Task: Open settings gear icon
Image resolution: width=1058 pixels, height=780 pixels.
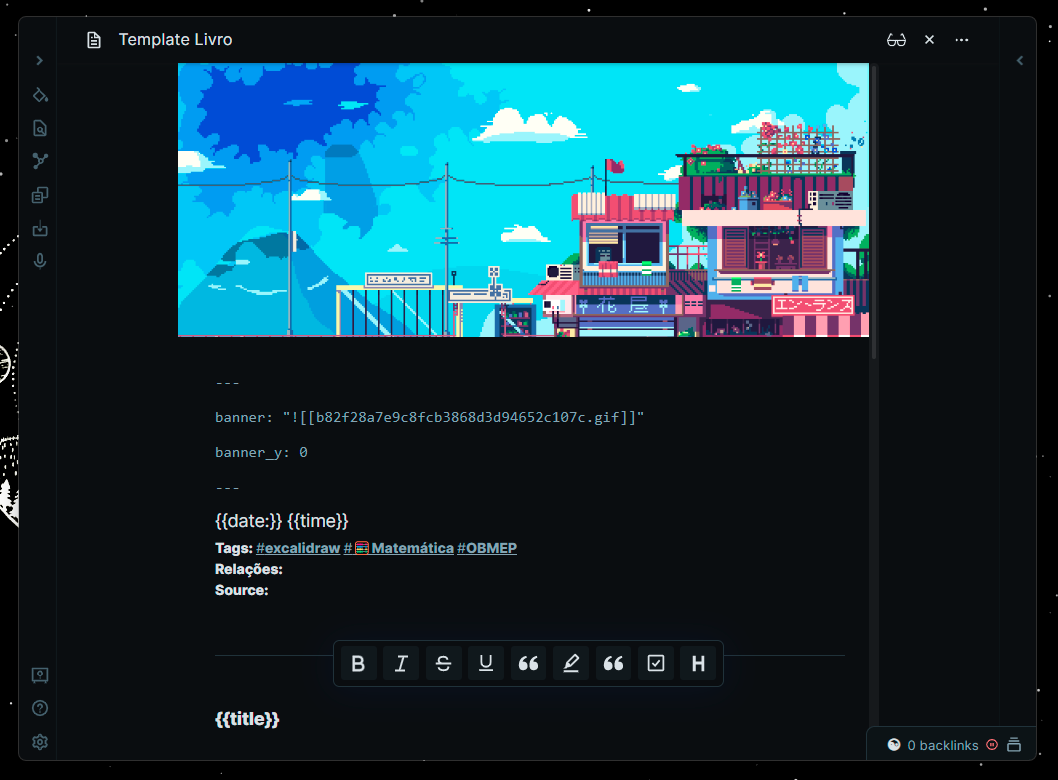Action: tap(40, 742)
